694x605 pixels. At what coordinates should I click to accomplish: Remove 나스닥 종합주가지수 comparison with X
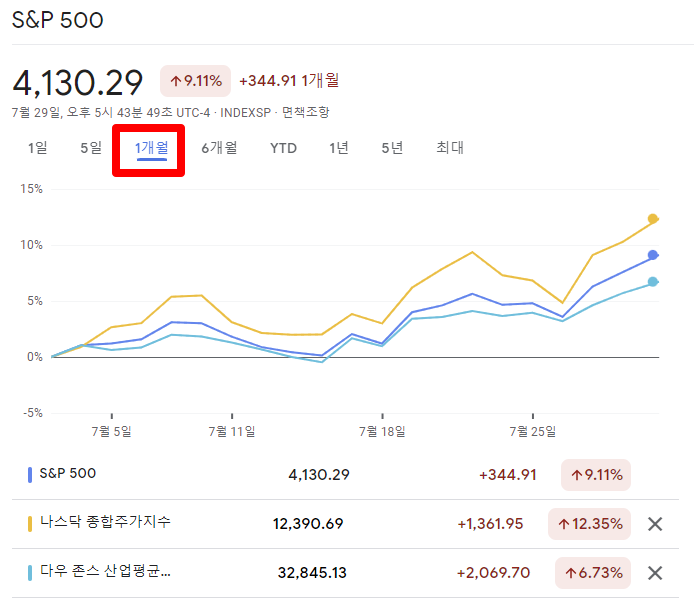pyautogui.click(x=655, y=524)
